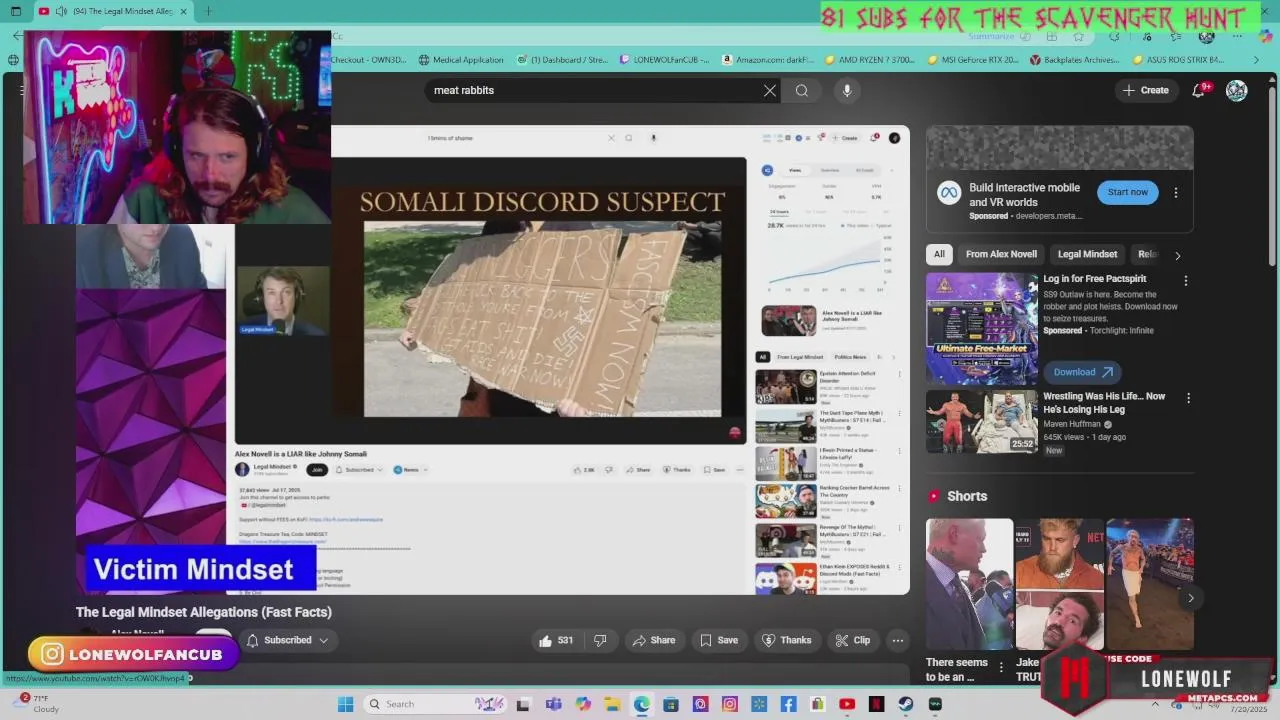Open File Explorer from the taskbar
This screenshot has width=1280, height=720.
coord(612,704)
